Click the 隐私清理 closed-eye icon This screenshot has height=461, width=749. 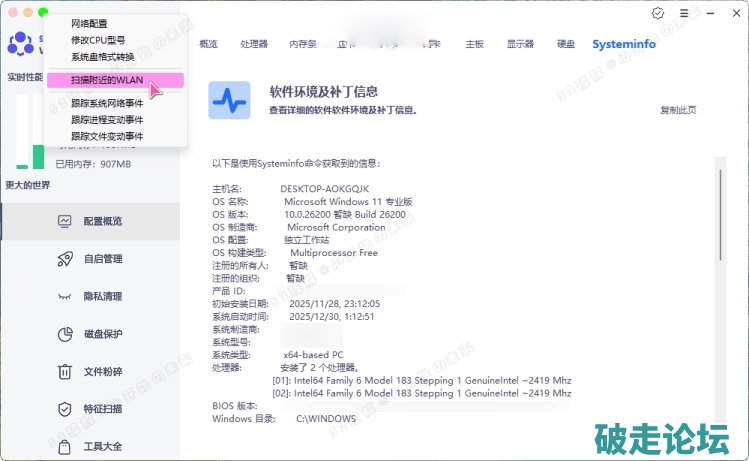(x=65, y=297)
